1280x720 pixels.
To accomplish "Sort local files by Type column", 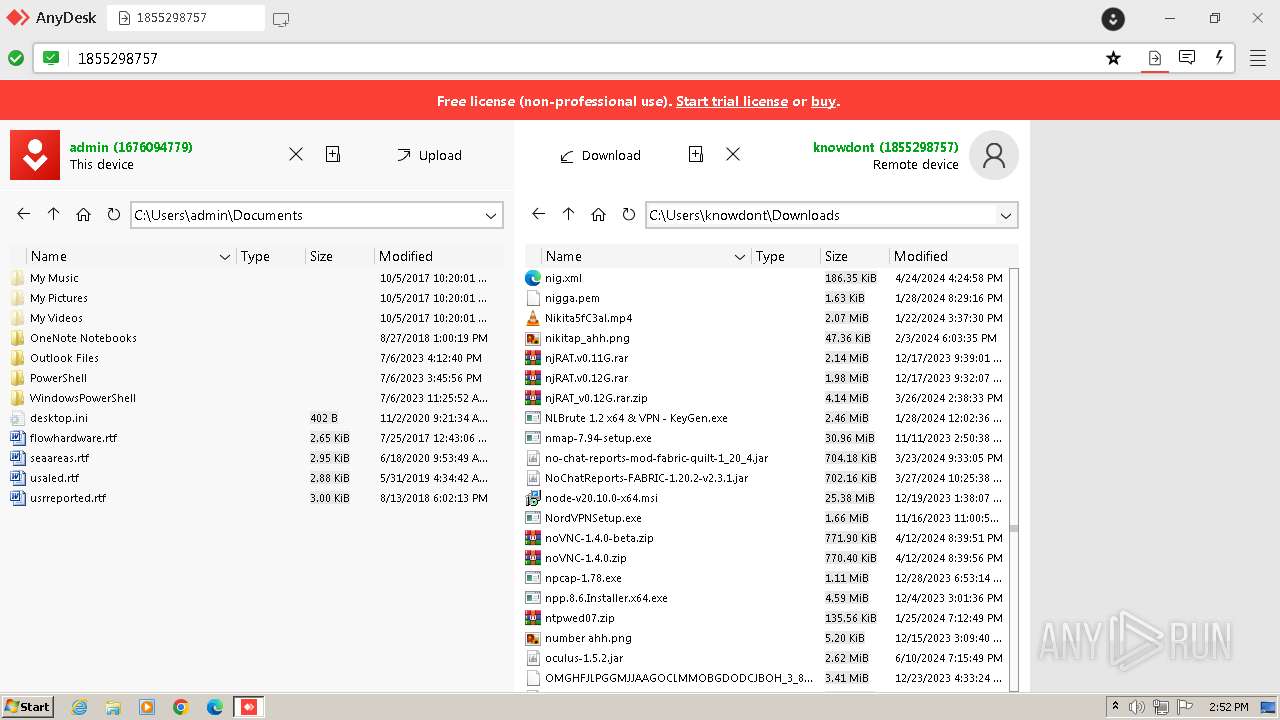I will click(x=255, y=256).
